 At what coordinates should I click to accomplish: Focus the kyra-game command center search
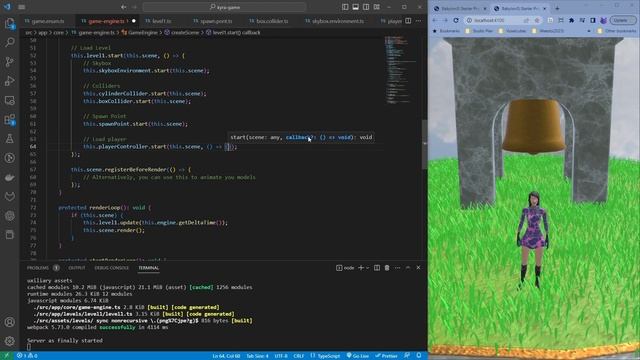[x=224, y=7]
